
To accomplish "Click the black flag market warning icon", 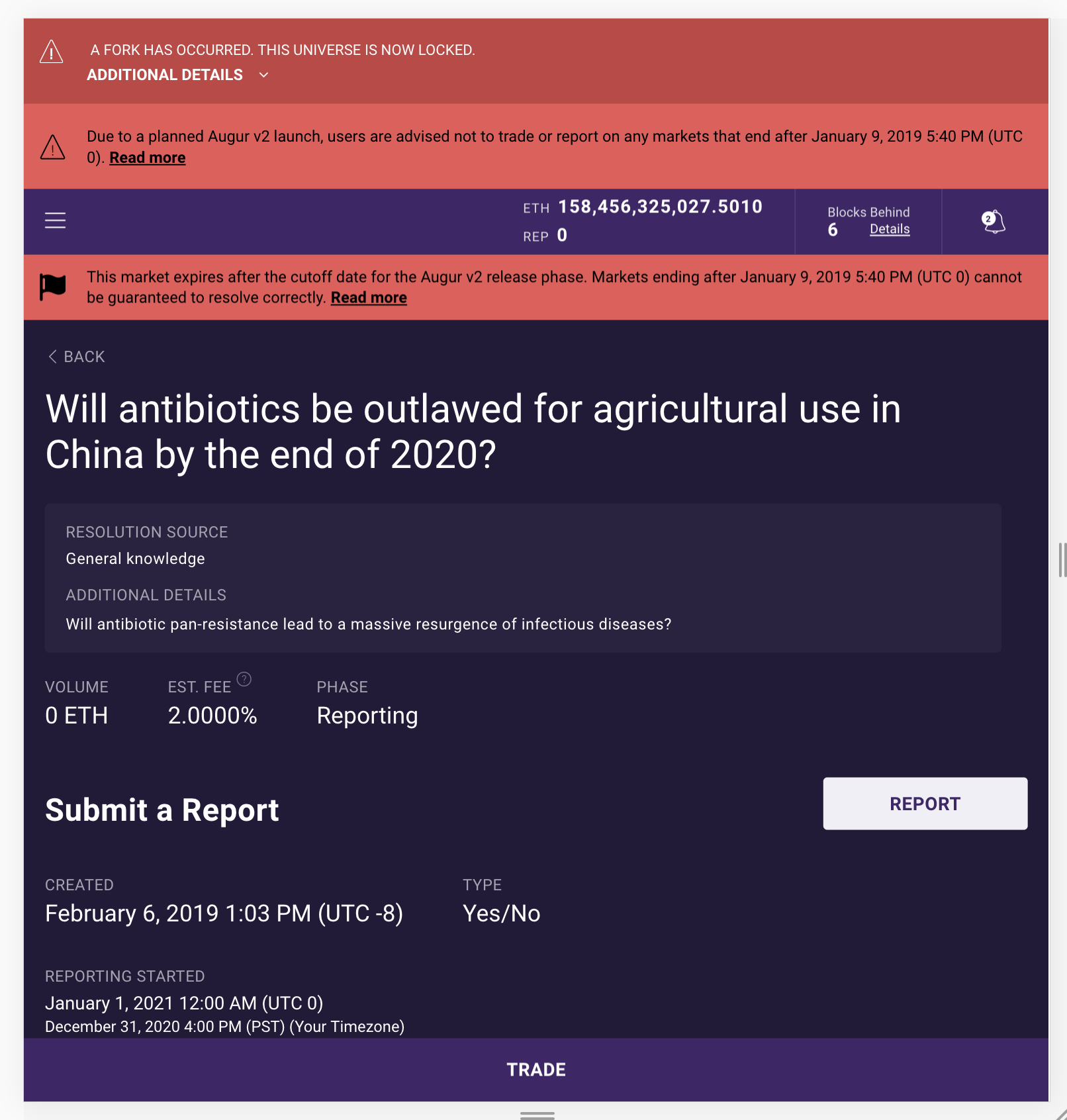I will (53, 287).
